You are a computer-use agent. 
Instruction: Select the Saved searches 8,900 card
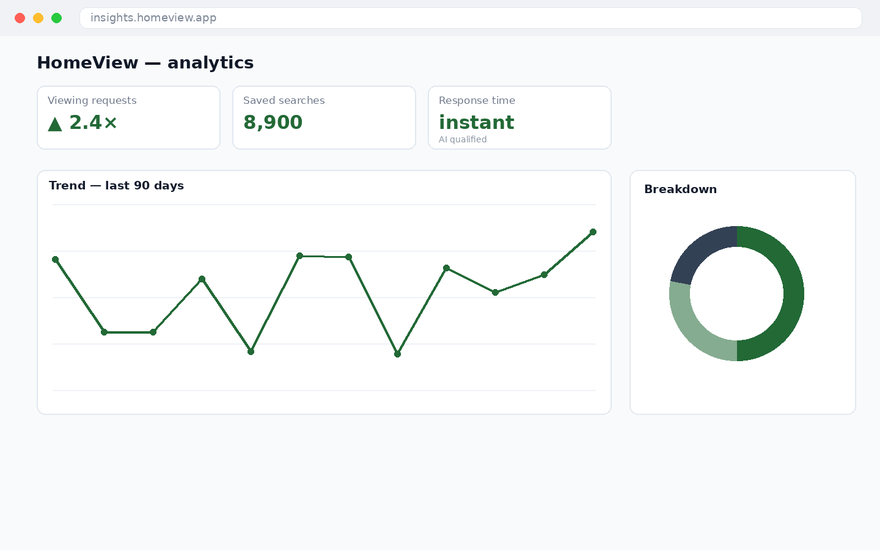coord(324,118)
